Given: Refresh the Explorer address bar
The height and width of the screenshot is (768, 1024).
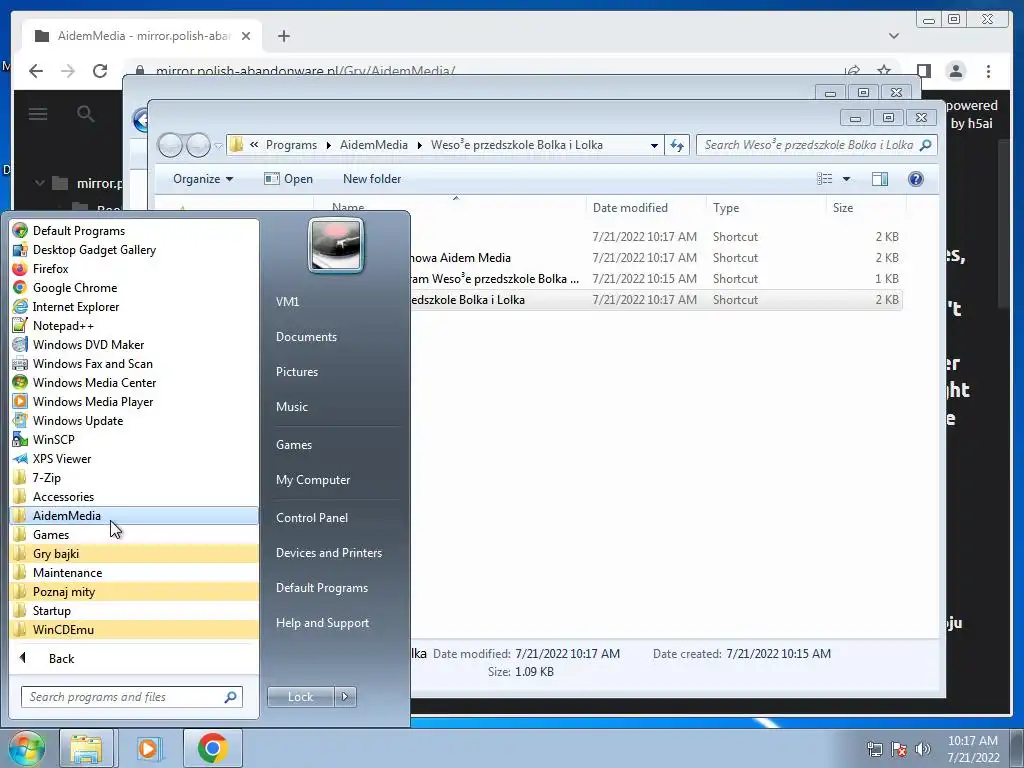Looking at the screenshot, I should pos(677,145).
